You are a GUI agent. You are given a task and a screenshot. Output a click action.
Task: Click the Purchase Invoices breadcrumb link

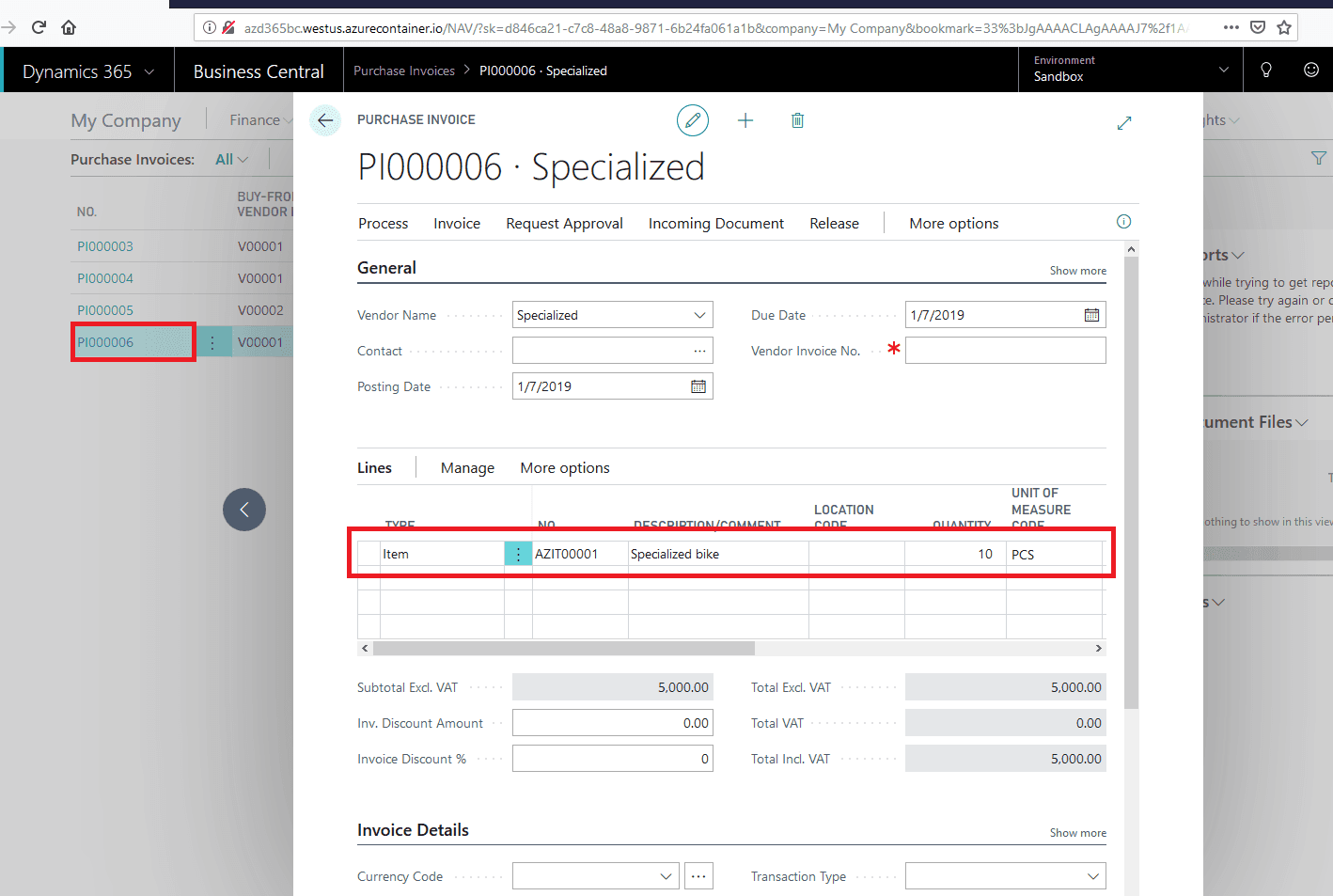pos(404,71)
